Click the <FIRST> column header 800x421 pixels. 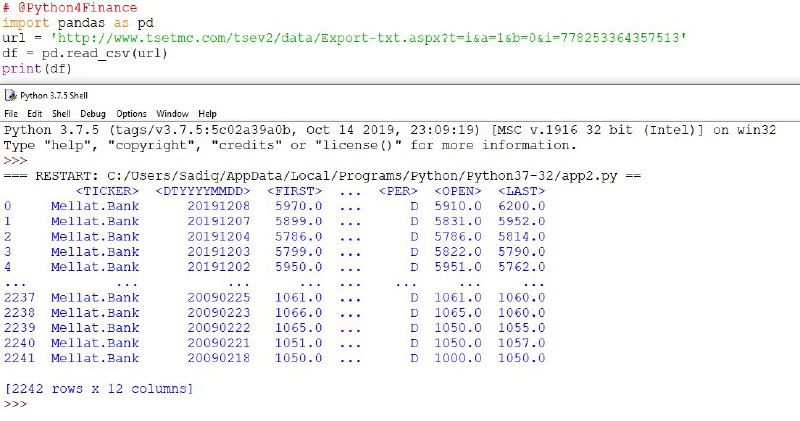(x=294, y=191)
